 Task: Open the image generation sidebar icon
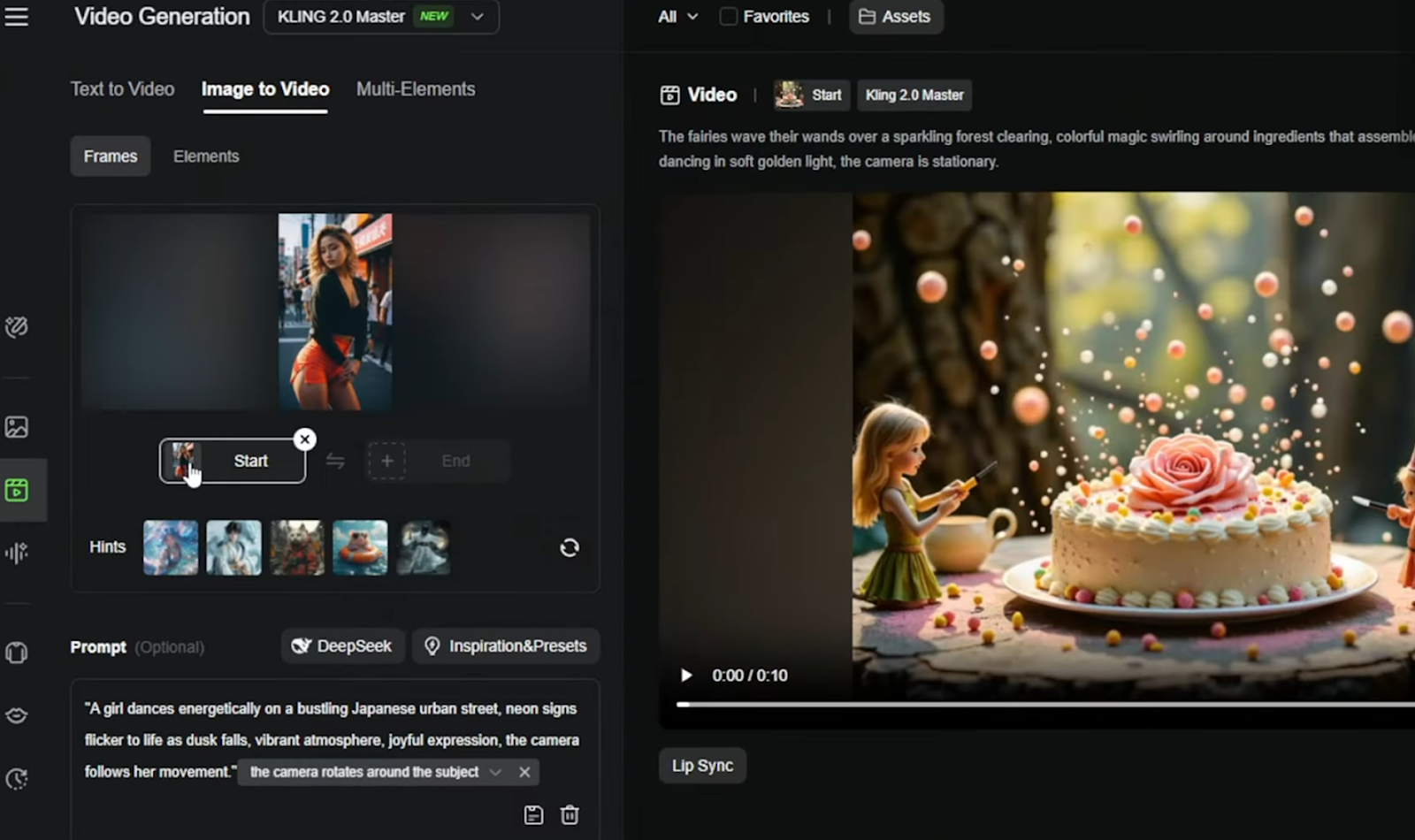pyautogui.click(x=17, y=427)
